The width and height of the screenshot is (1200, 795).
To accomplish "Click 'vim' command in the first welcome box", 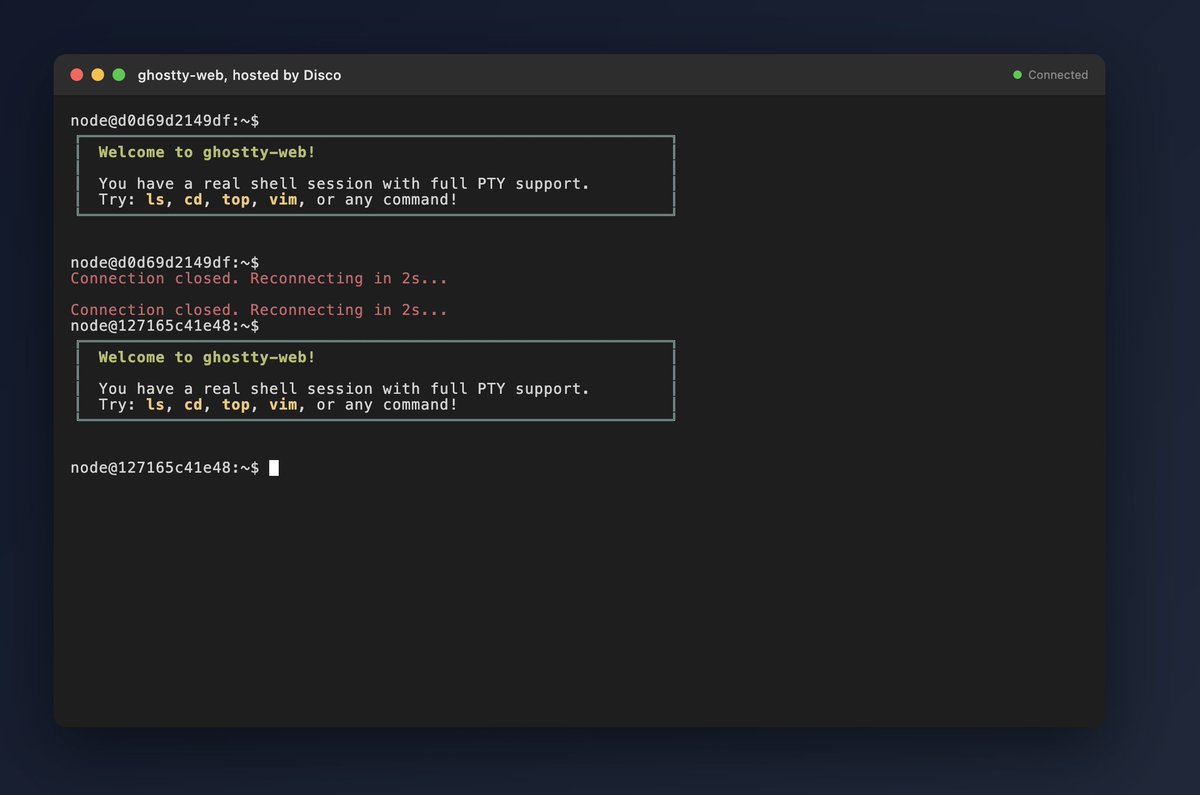I will (283, 200).
